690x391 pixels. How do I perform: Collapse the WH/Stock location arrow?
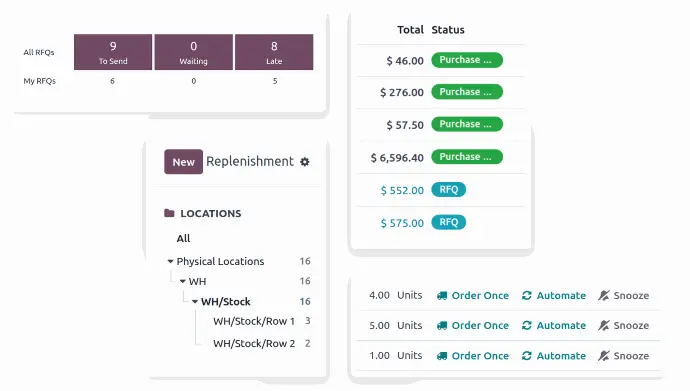[x=195, y=302]
